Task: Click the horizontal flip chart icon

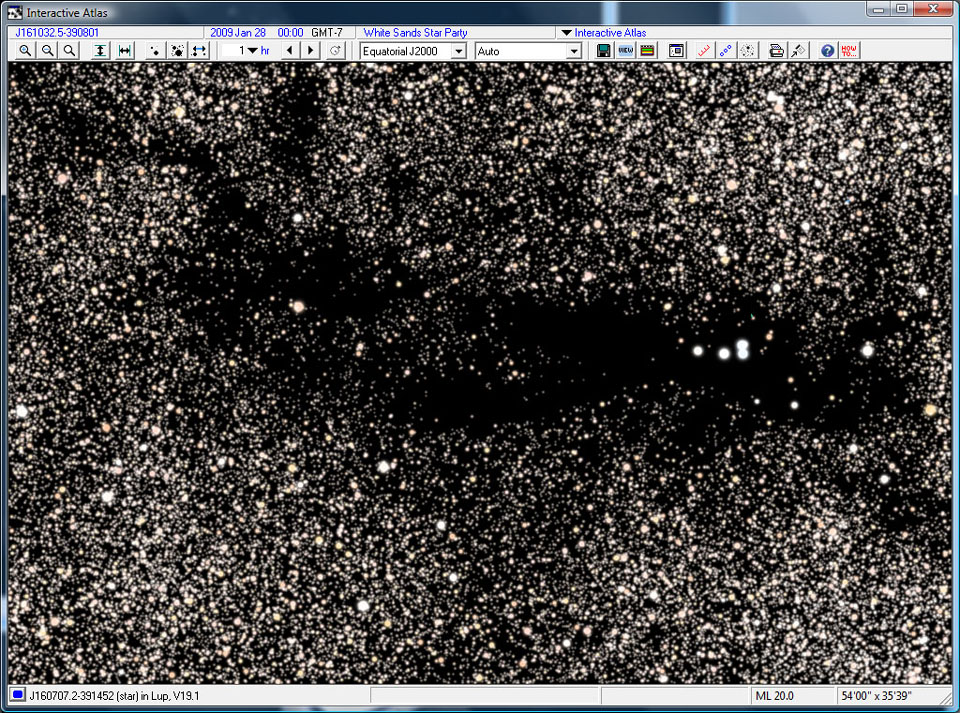Action: (125, 51)
